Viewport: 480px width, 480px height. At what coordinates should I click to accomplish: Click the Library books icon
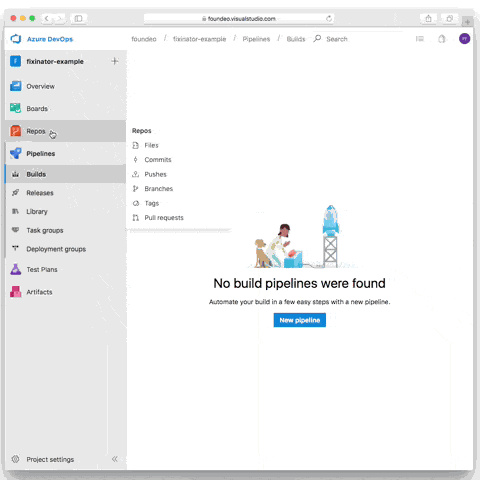point(15,211)
